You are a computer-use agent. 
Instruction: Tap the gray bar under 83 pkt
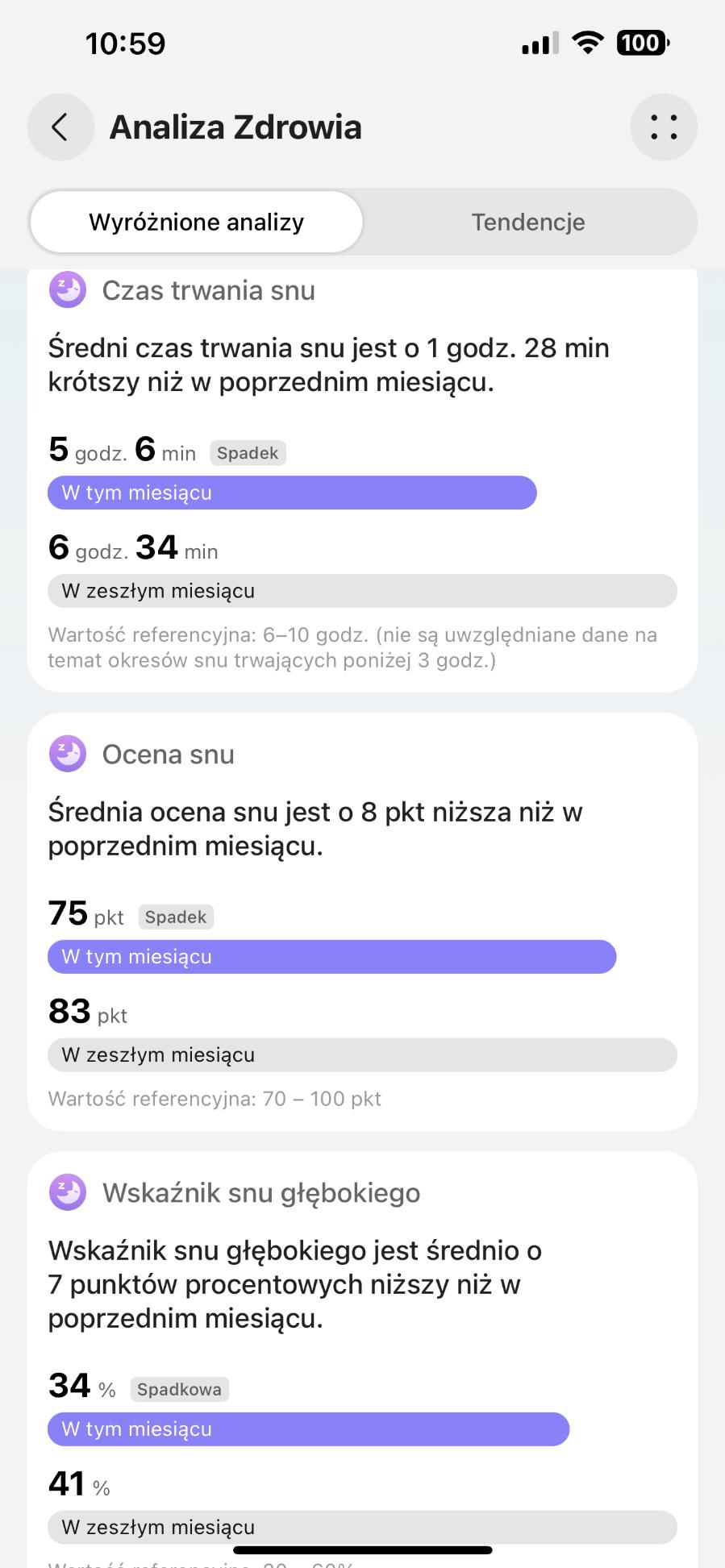coord(362,1054)
